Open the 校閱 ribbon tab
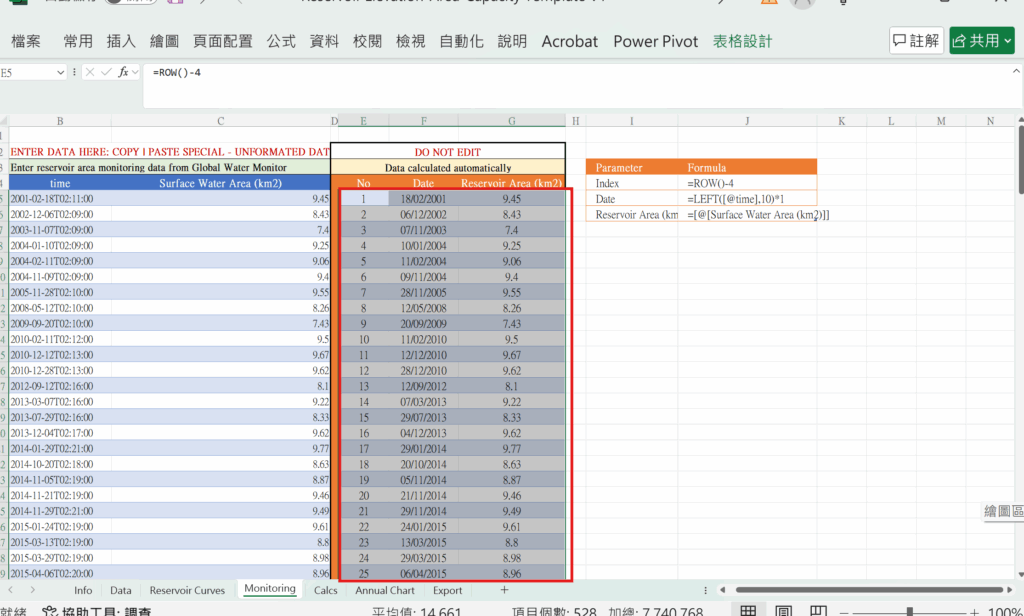Image resolution: width=1024 pixels, height=616 pixels. (x=367, y=41)
